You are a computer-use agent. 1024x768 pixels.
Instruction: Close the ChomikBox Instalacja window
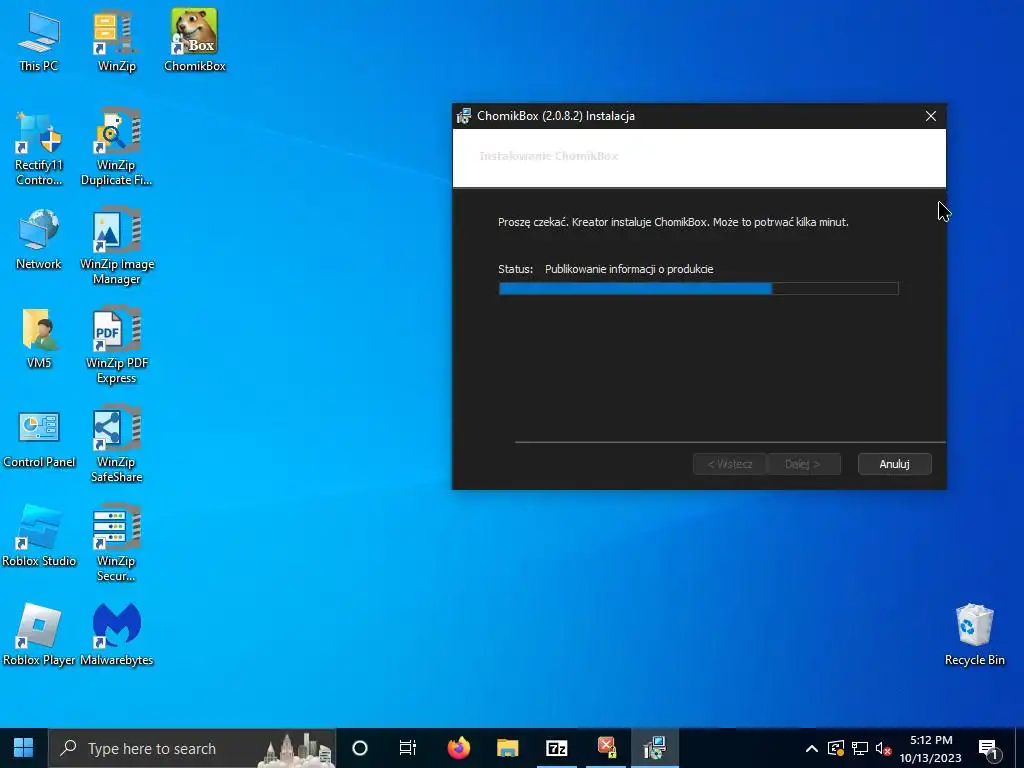pyautogui.click(x=931, y=116)
